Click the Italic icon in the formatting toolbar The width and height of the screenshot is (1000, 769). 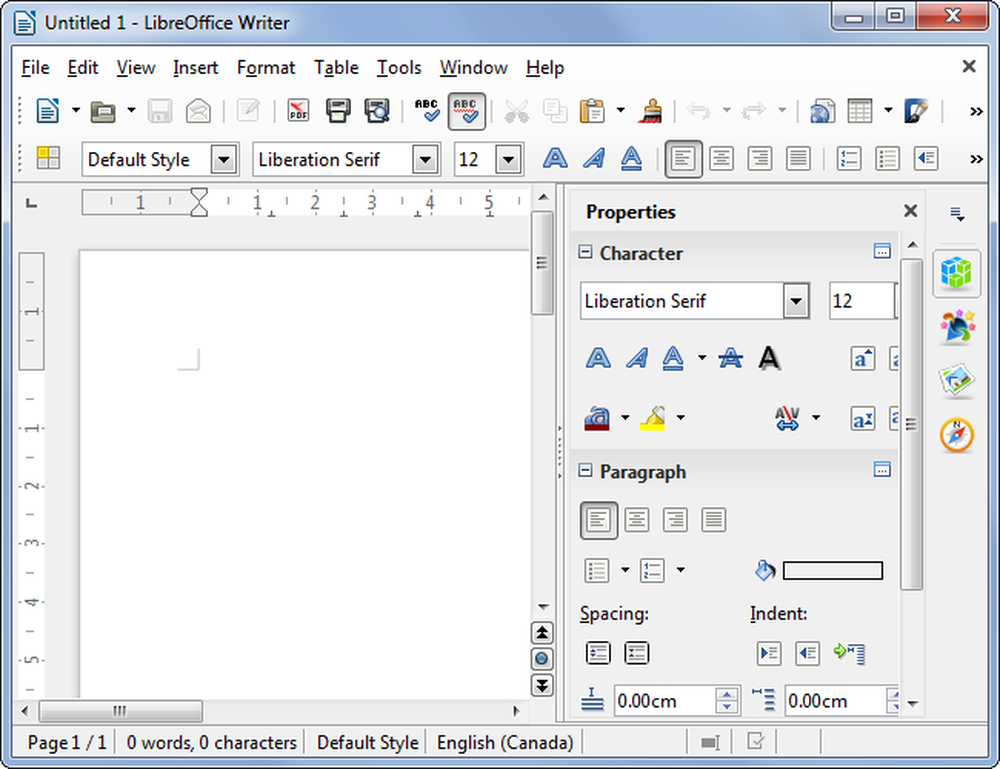click(594, 158)
